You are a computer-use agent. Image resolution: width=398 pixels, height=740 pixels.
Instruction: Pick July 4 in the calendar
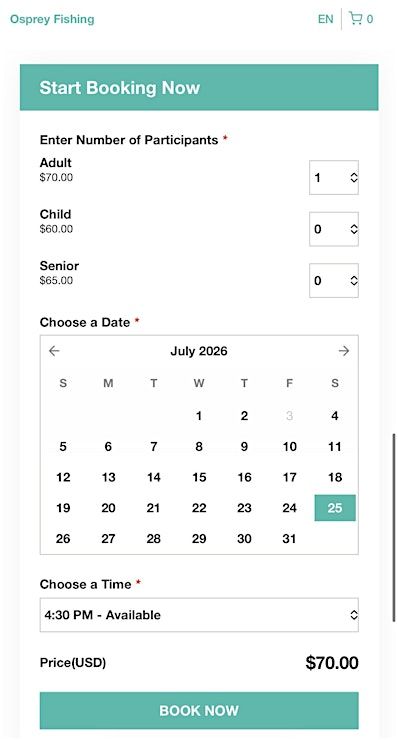[335, 416]
